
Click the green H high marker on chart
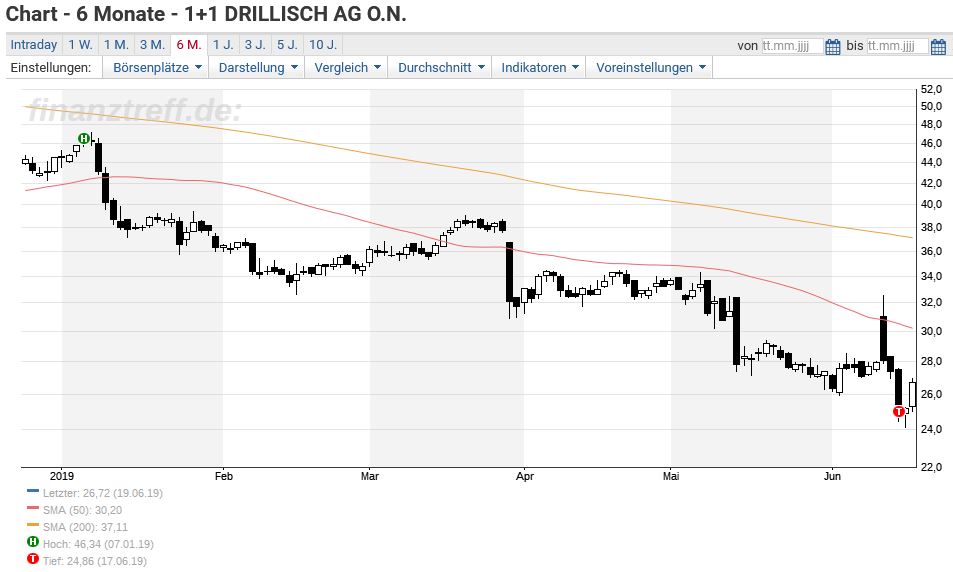(84, 139)
